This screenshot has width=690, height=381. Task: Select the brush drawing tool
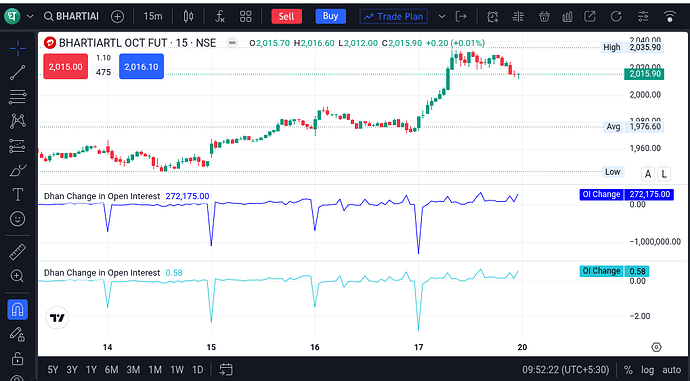(x=18, y=170)
